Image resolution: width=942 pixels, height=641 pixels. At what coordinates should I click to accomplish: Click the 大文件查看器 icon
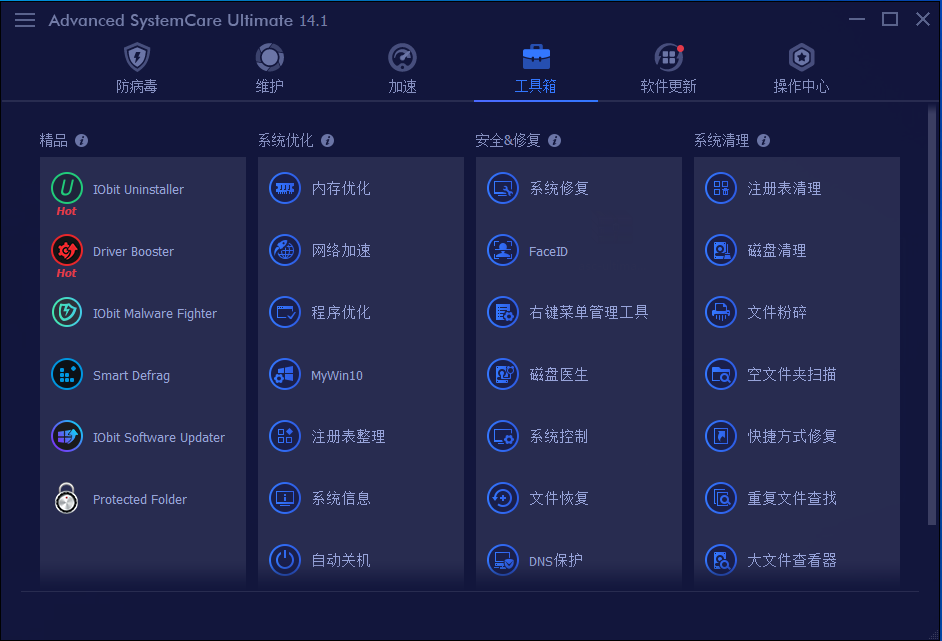pyautogui.click(x=721, y=560)
